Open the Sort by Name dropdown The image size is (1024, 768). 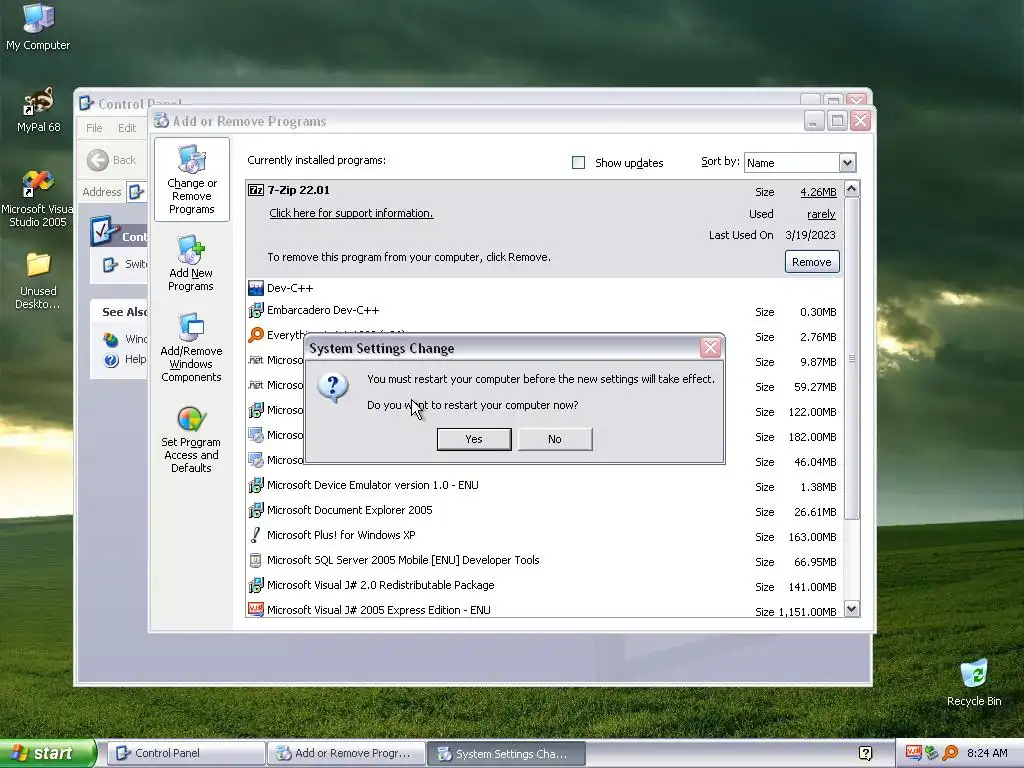[x=847, y=163]
